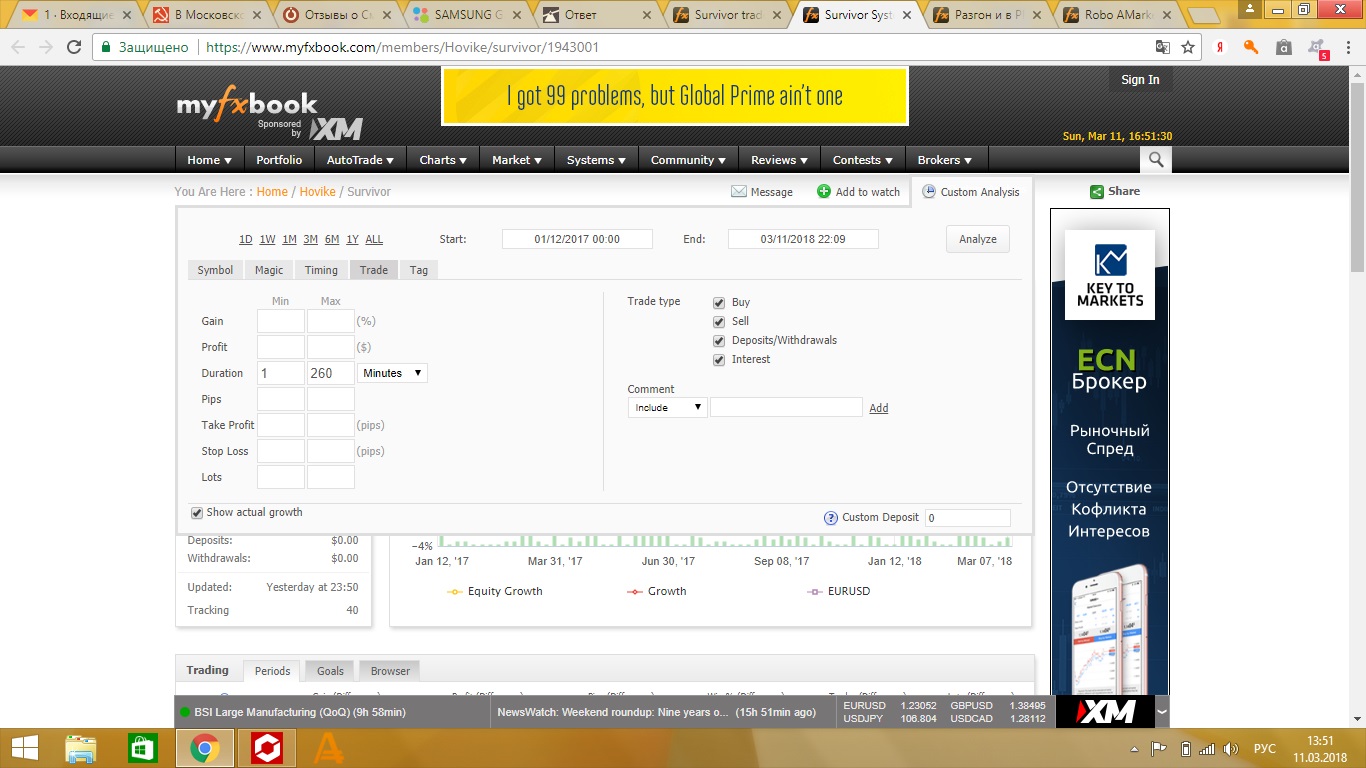Click the XM sponsor logo
This screenshot has height=768, width=1366.
coord(335,129)
